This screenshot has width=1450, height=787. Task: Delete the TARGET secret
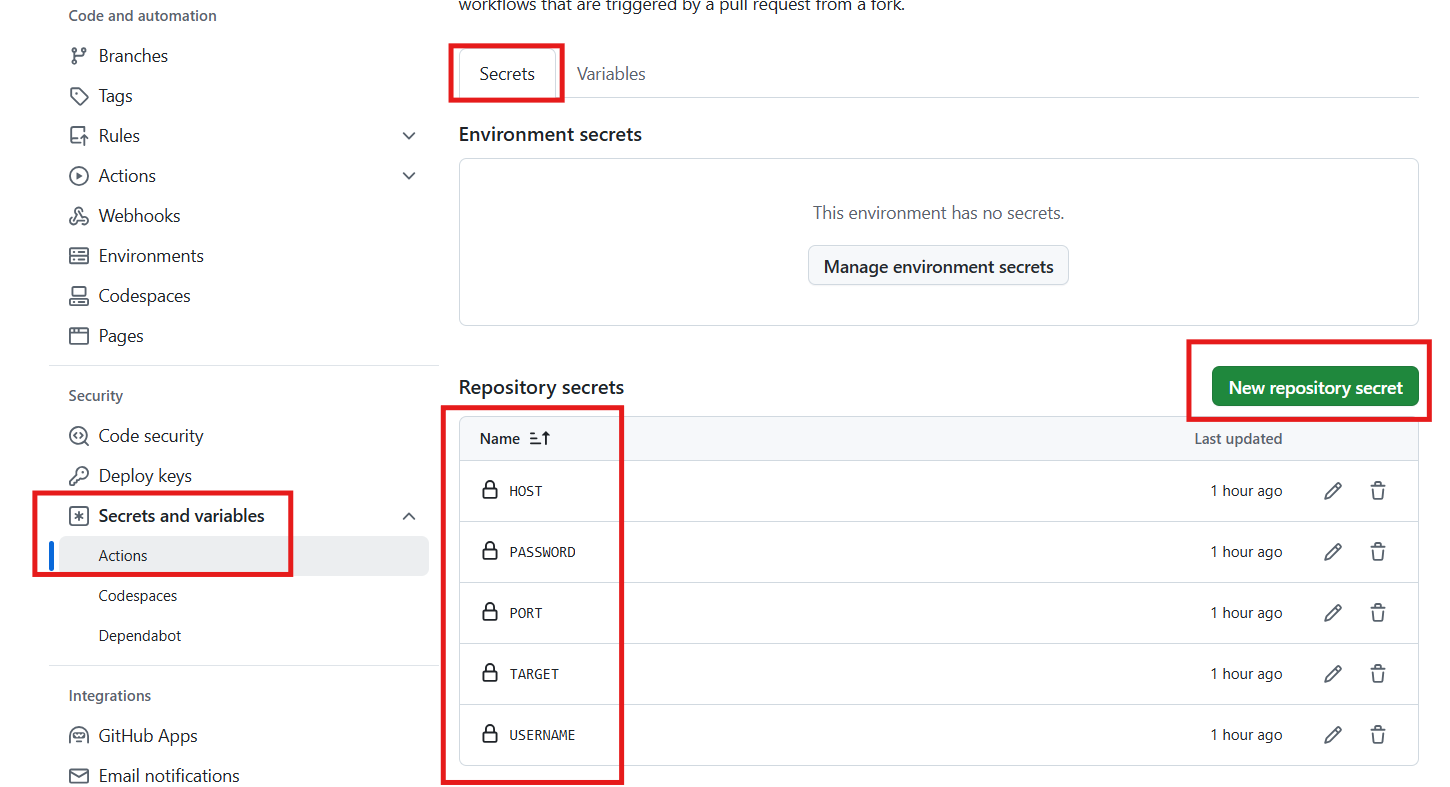[1378, 674]
